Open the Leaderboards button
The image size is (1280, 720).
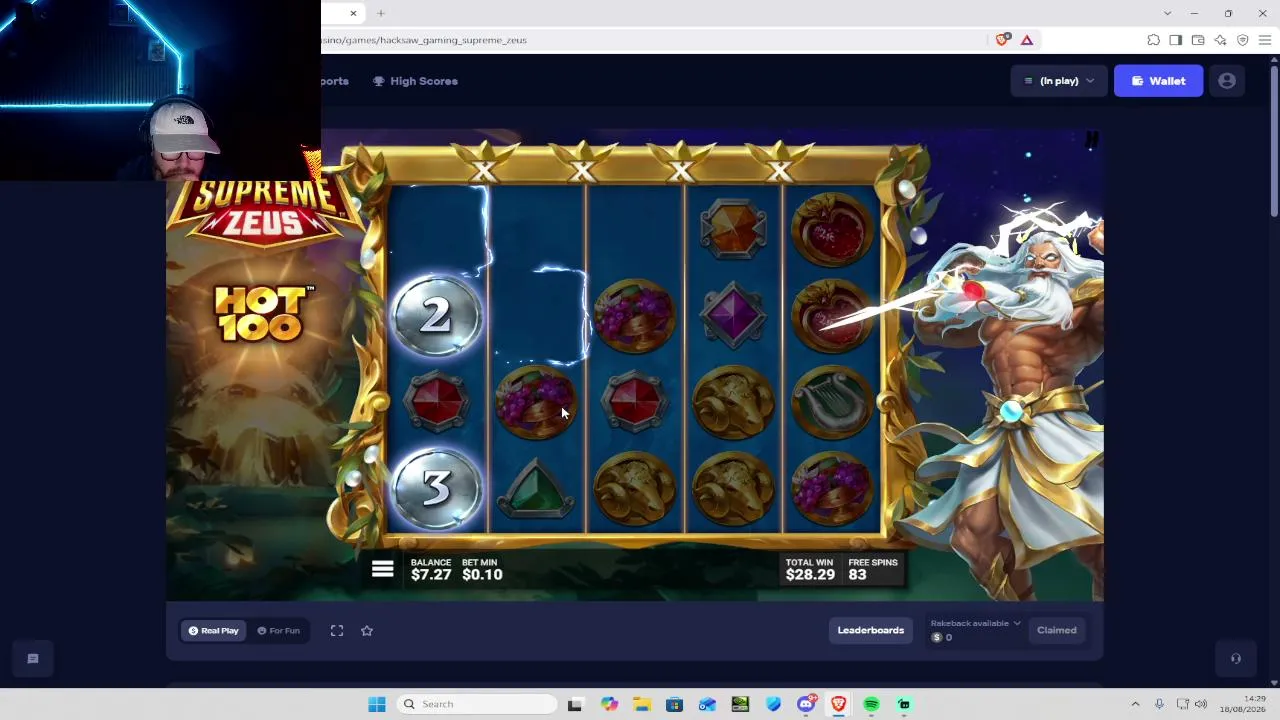(871, 630)
